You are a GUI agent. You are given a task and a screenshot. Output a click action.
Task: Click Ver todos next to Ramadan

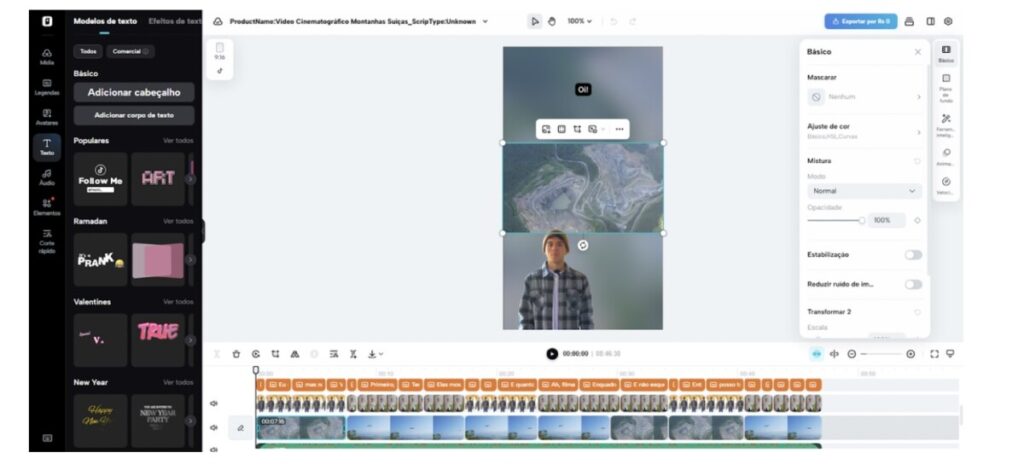(x=178, y=222)
